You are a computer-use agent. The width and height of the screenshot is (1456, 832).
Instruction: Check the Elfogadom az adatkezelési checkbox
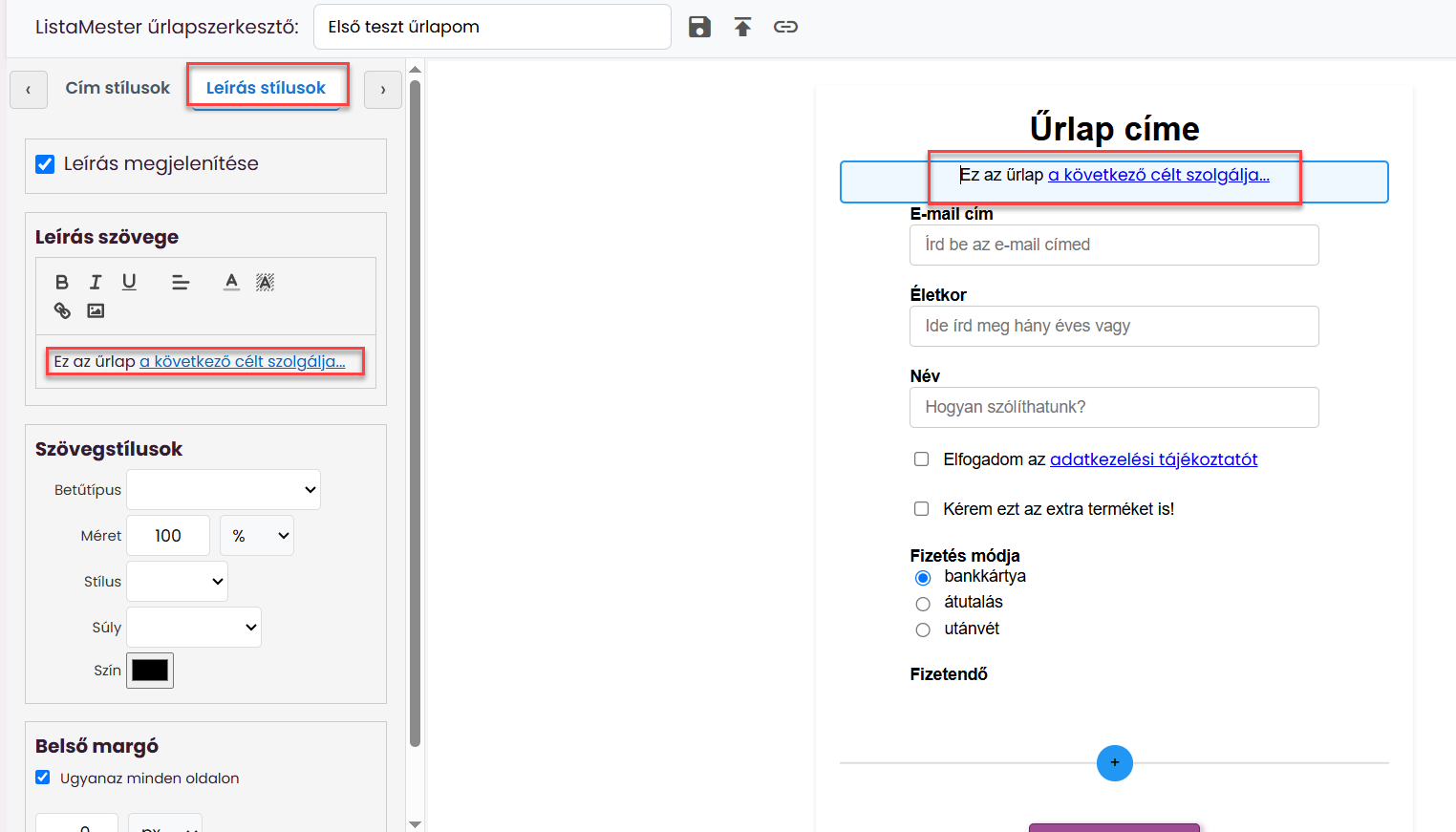point(921,459)
